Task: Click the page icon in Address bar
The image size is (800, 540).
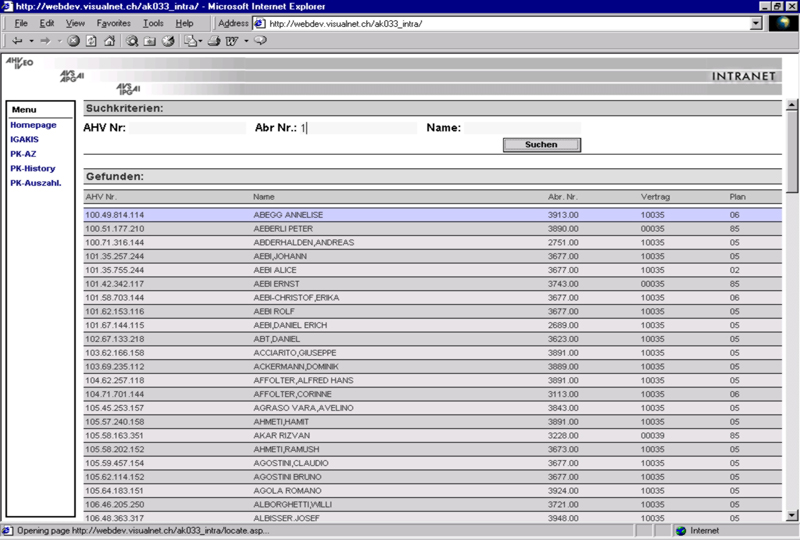Action: (259, 23)
